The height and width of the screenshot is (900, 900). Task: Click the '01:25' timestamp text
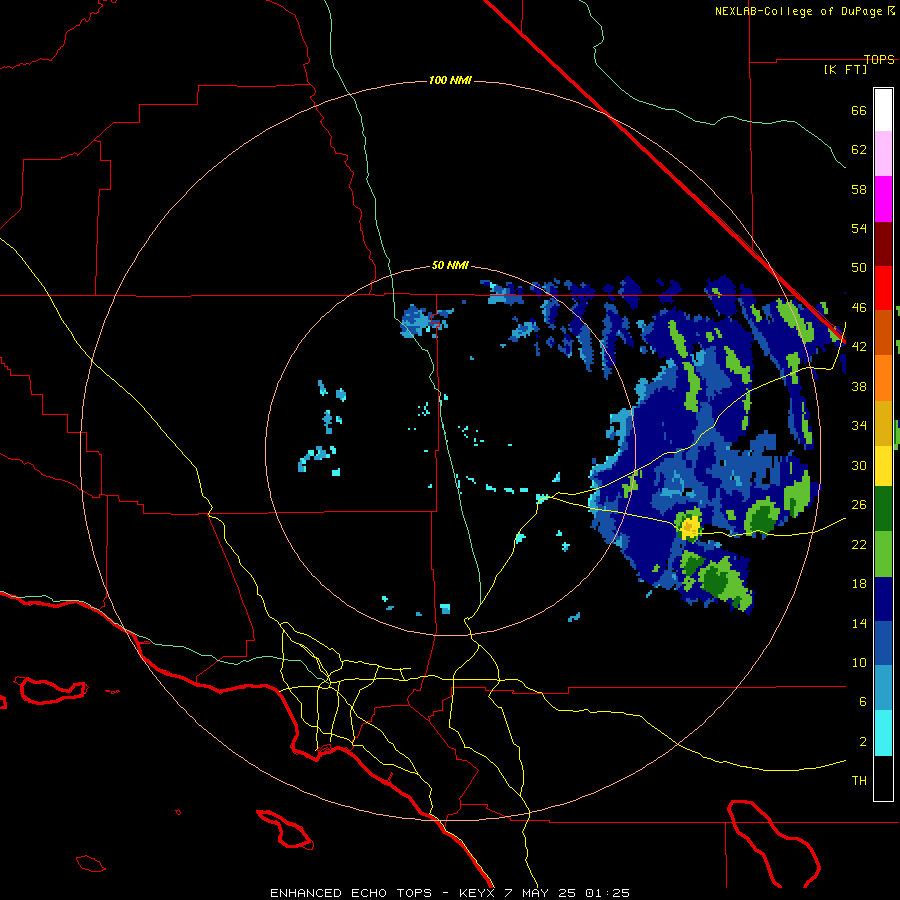[607, 893]
